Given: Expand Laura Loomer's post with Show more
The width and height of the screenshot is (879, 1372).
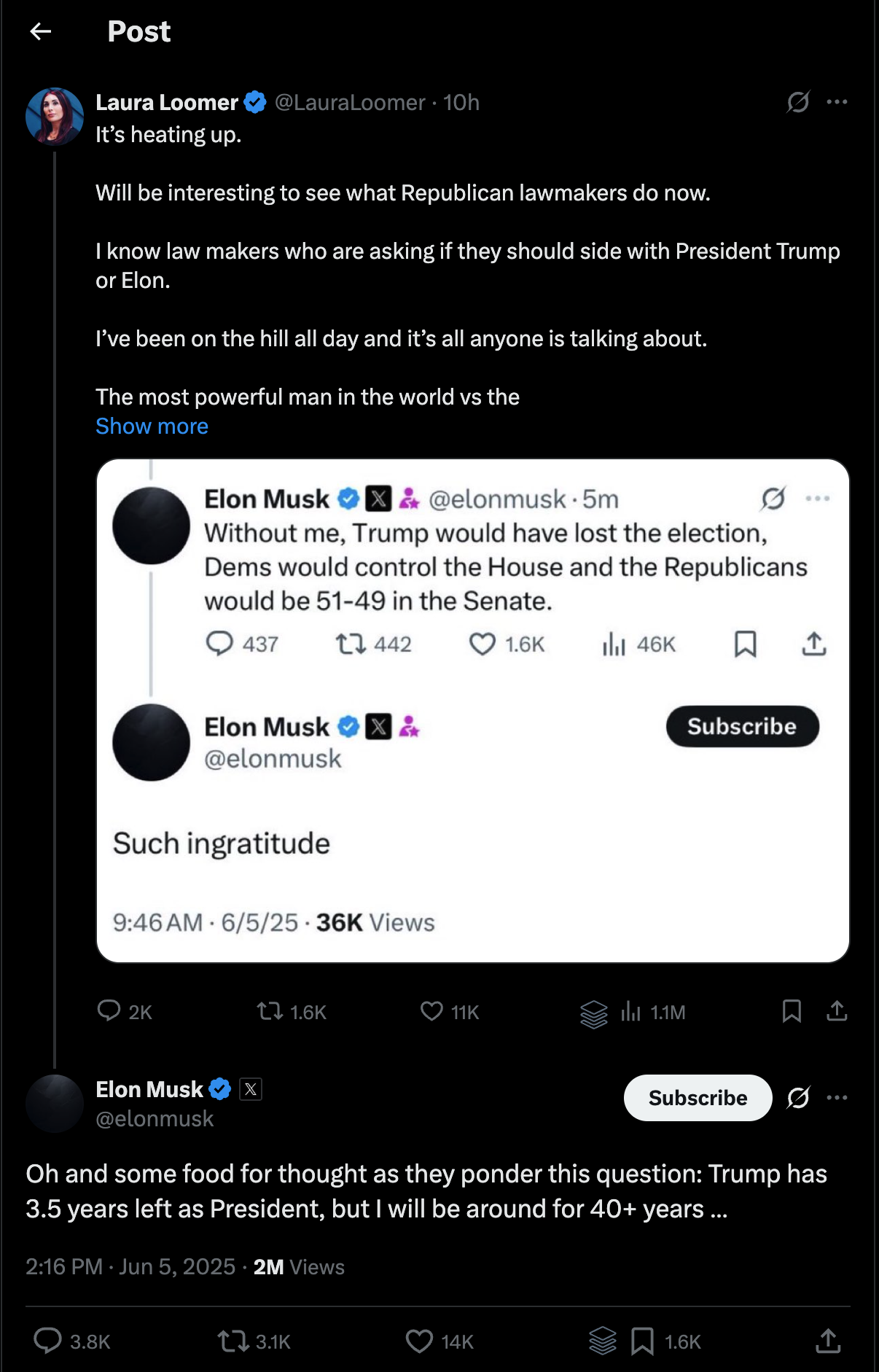Looking at the screenshot, I should click(152, 426).
